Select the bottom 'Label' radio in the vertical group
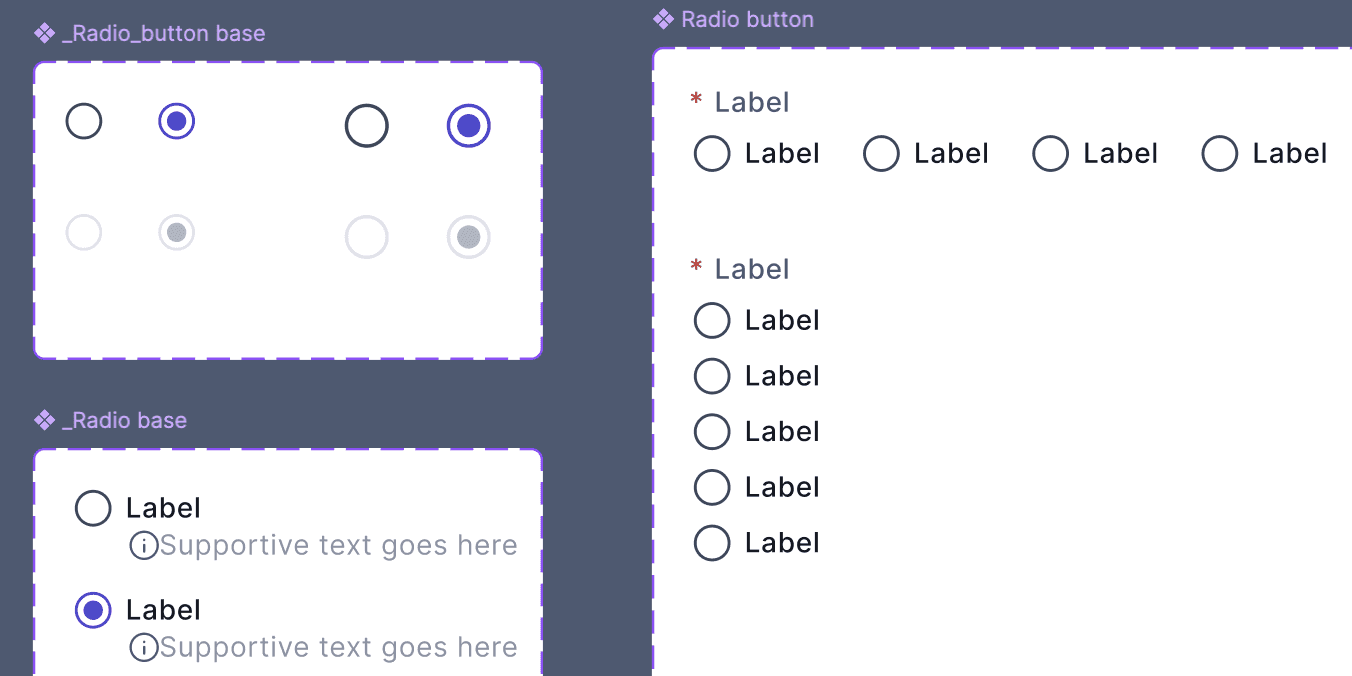 click(x=712, y=543)
